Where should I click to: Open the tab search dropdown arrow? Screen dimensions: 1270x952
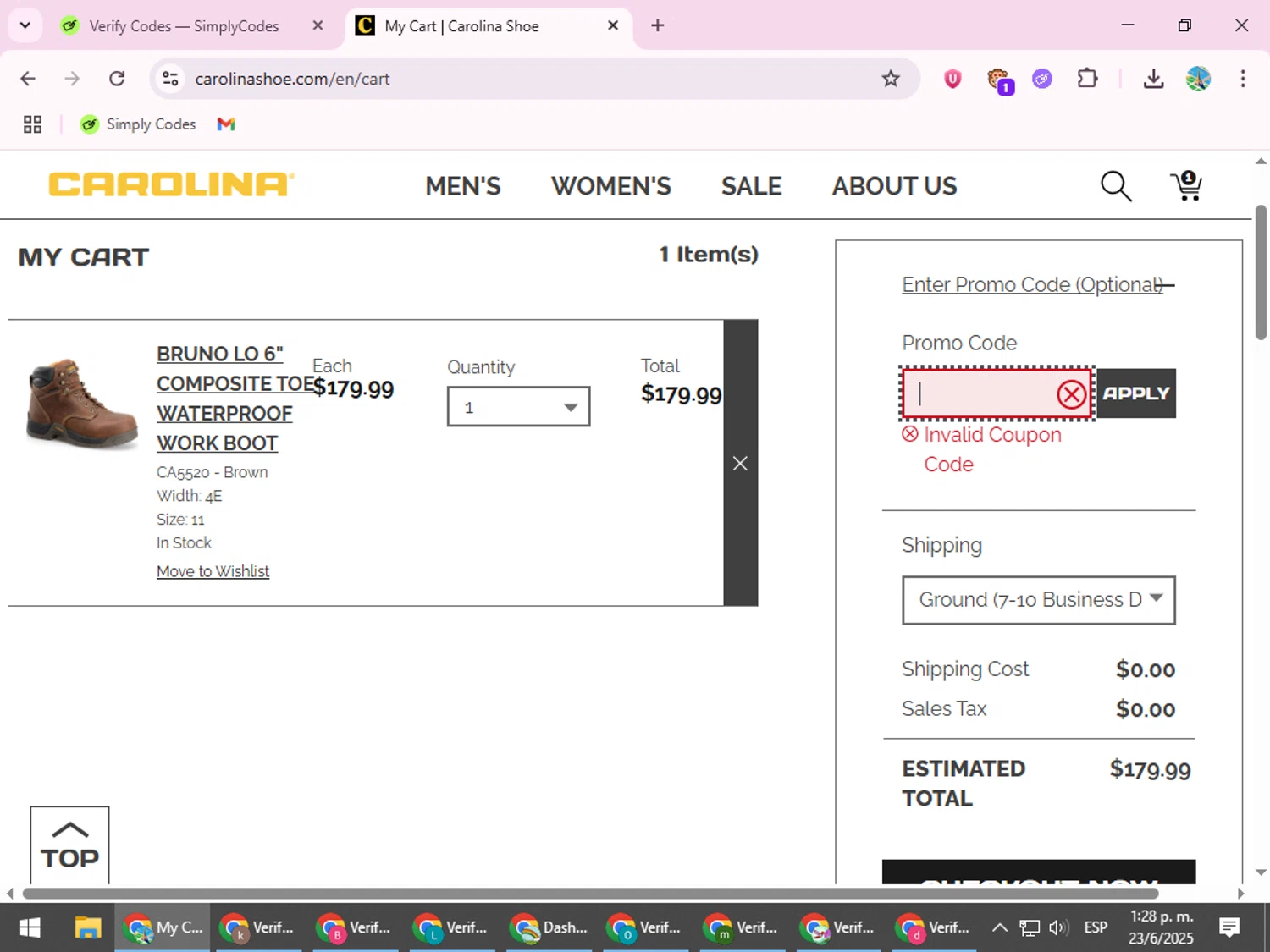25,25
